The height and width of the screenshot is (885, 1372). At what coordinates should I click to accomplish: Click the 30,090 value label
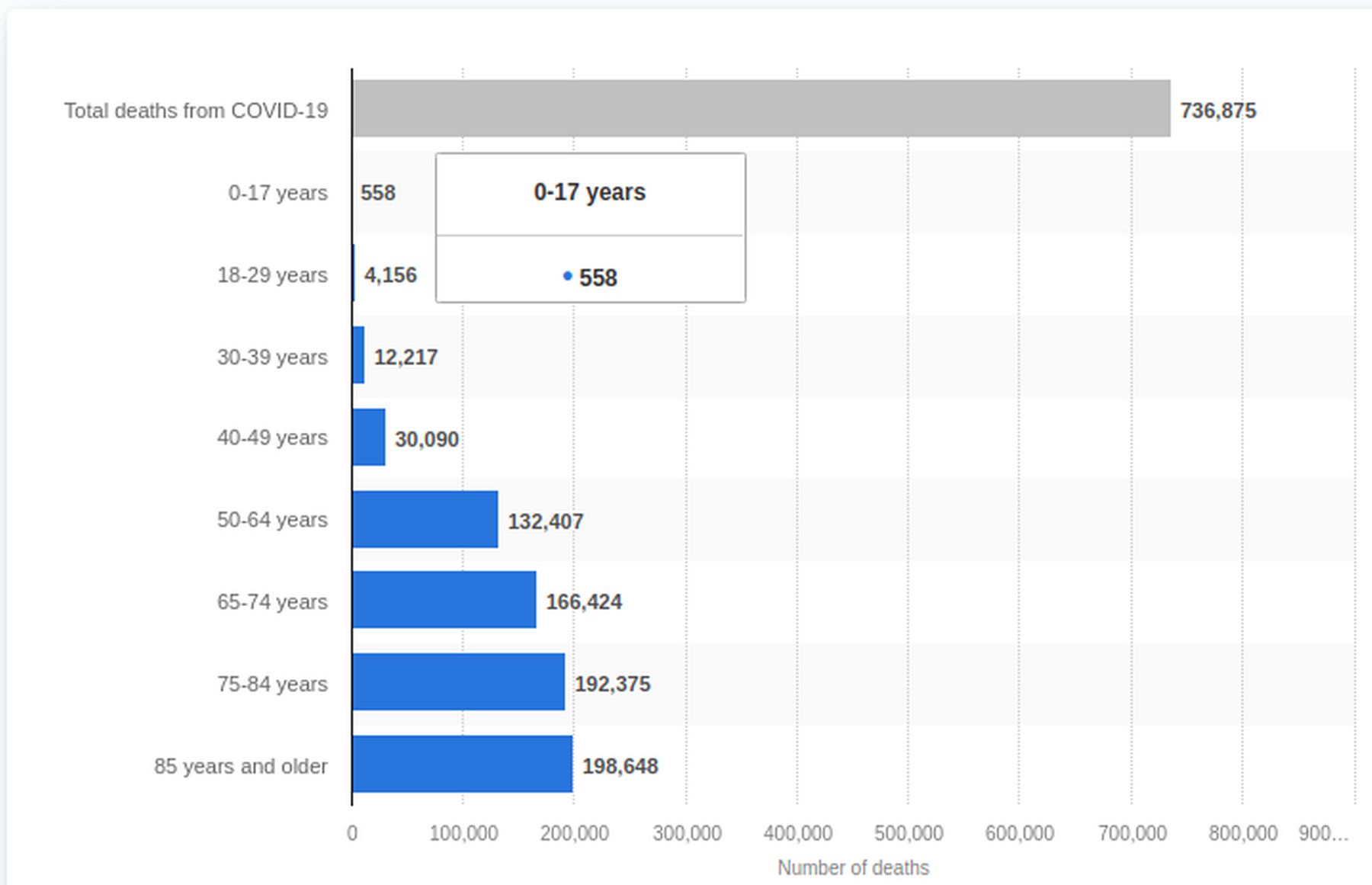(427, 439)
